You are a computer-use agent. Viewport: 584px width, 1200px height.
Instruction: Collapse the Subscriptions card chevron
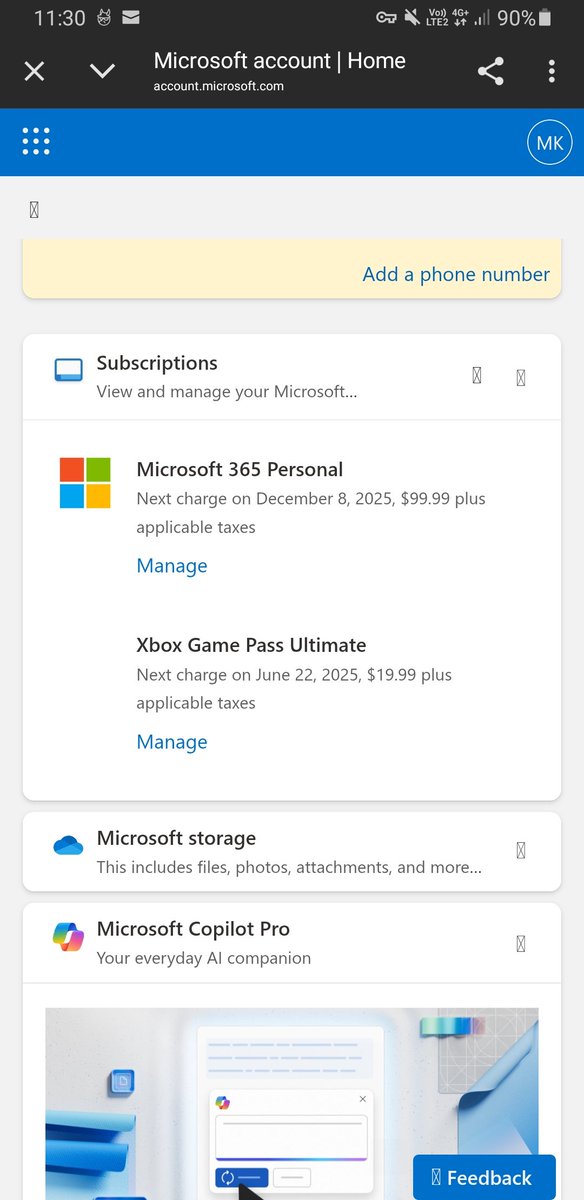pyautogui.click(x=520, y=377)
